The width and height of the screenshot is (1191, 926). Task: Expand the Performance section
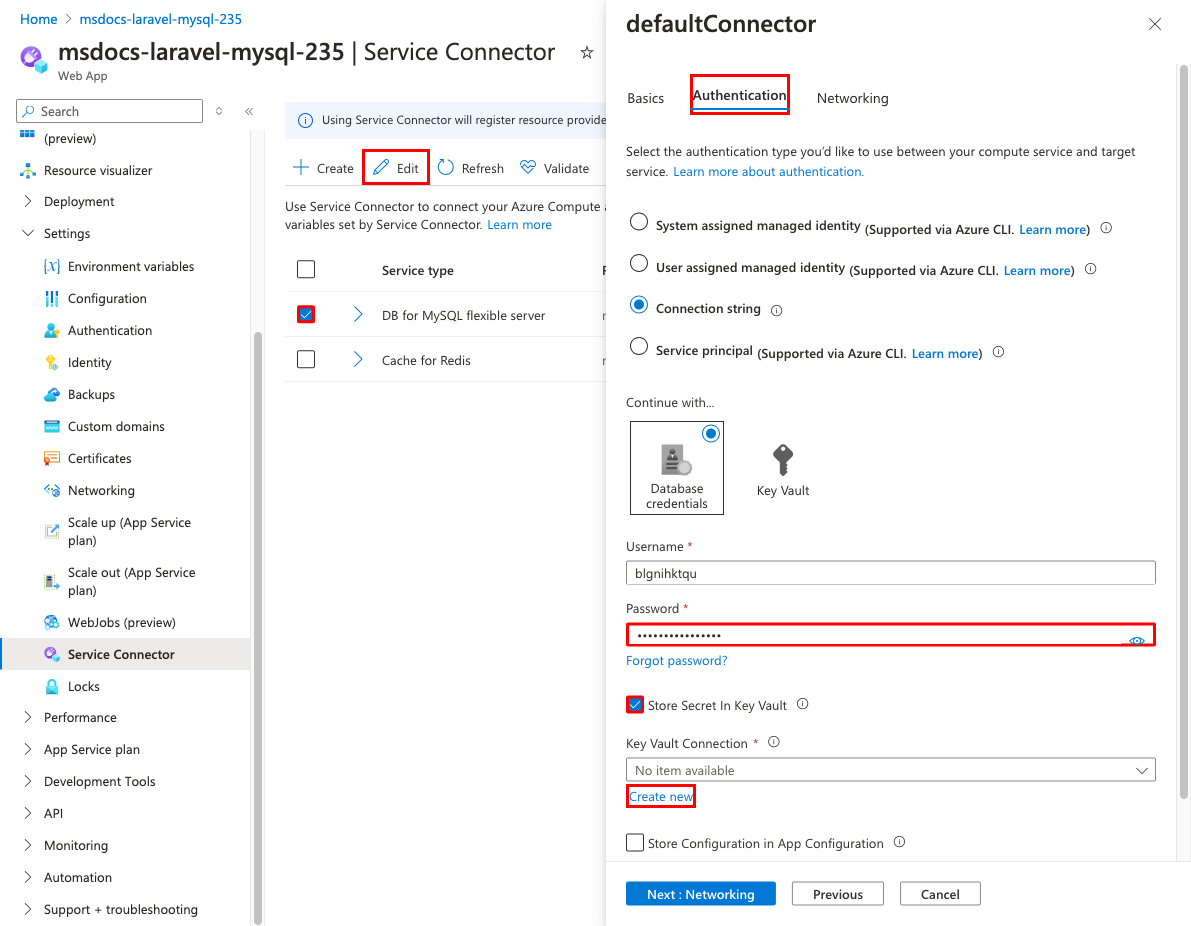[x=28, y=717]
